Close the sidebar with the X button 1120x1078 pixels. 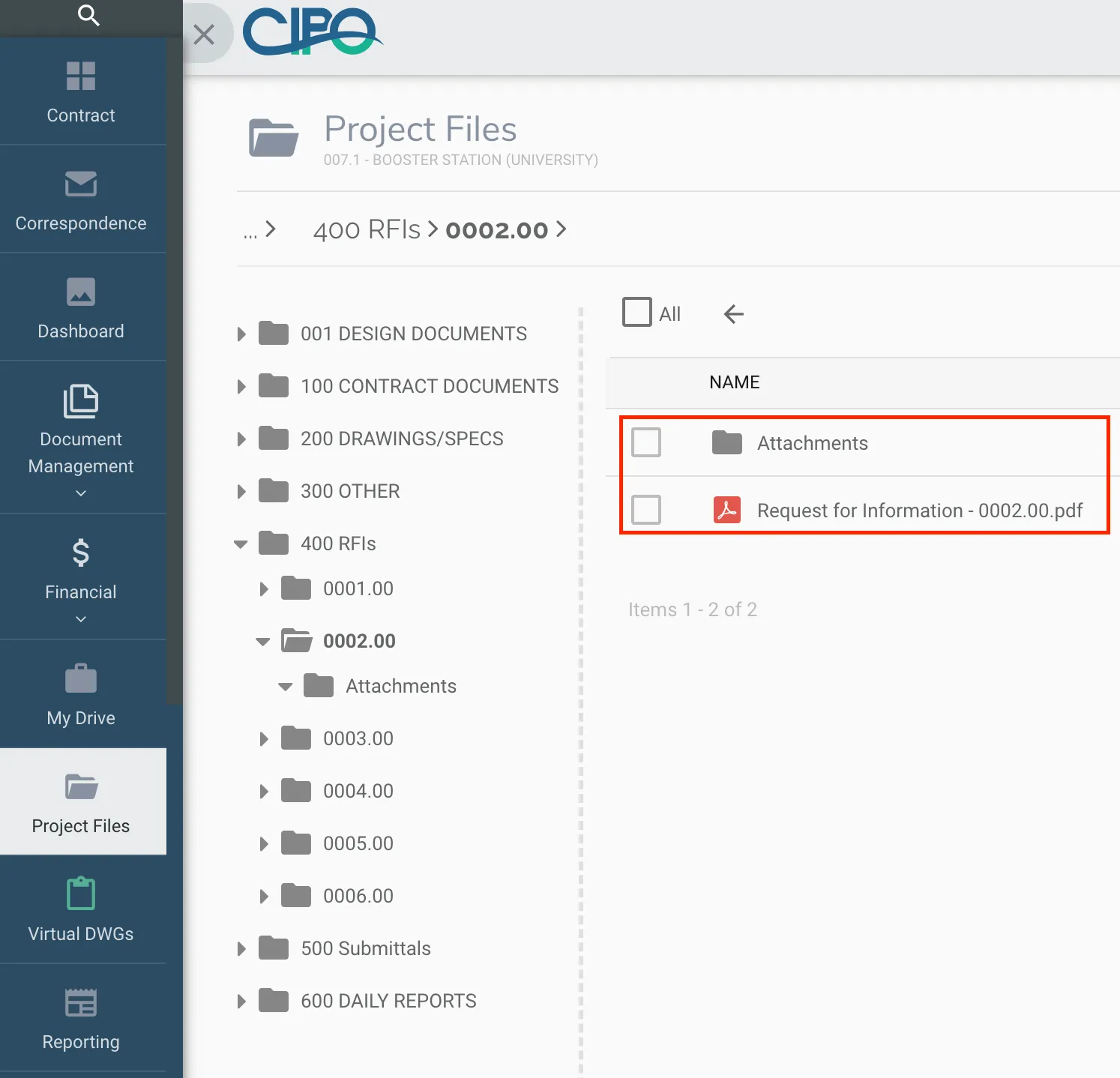click(204, 34)
